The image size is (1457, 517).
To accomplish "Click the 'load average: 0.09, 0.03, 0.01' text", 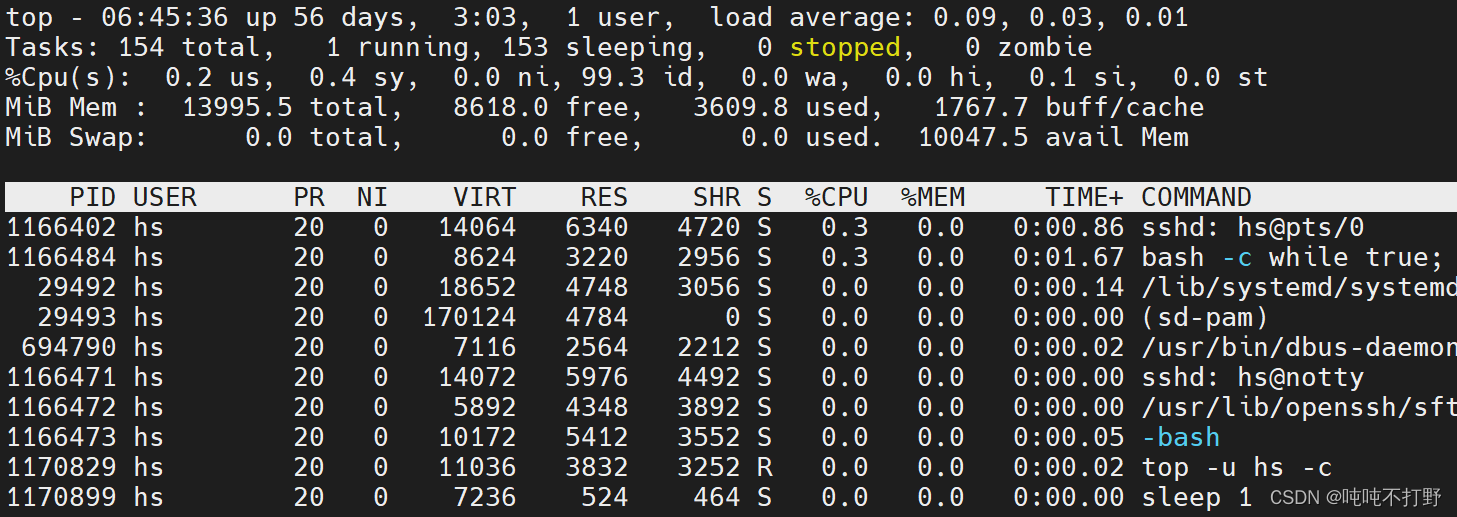I will (x=949, y=17).
